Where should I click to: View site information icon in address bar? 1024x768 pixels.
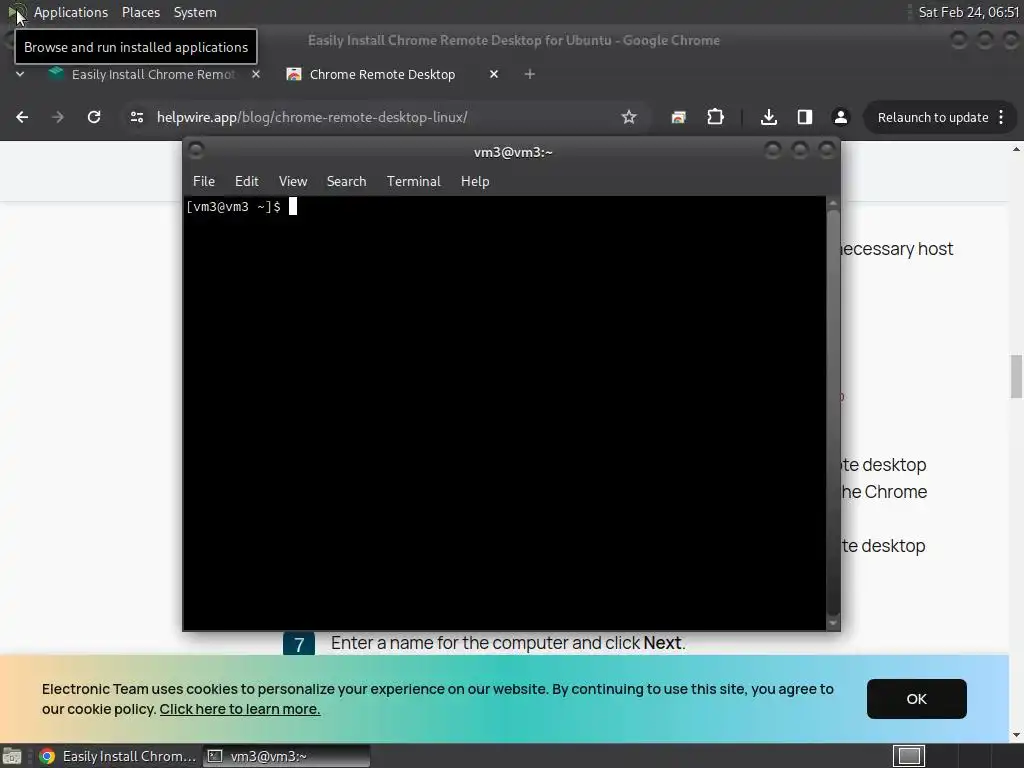(136, 117)
